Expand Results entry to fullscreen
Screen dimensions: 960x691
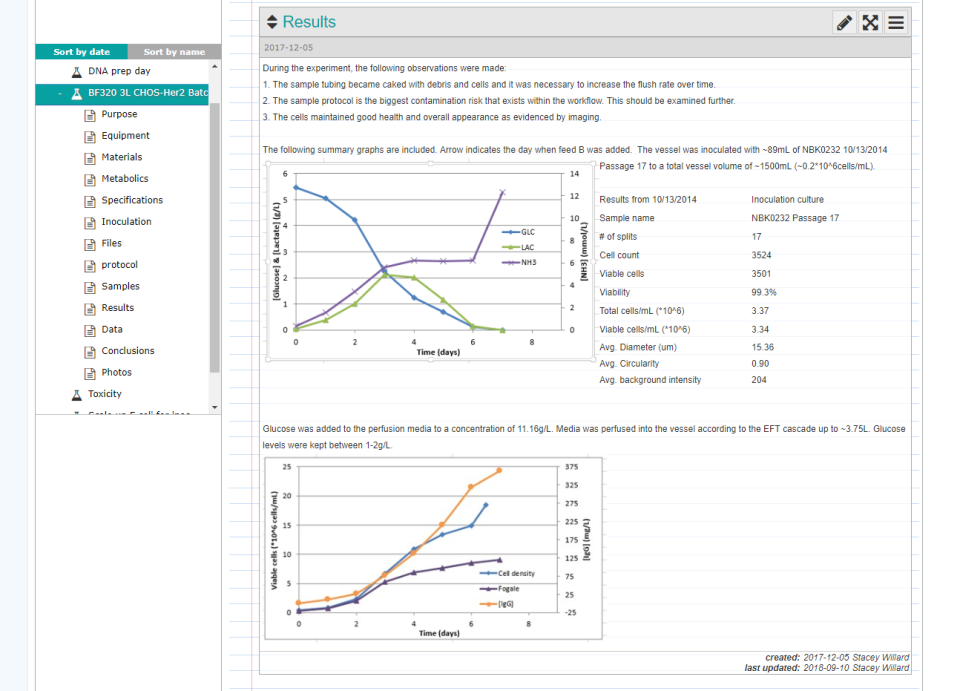tap(870, 23)
